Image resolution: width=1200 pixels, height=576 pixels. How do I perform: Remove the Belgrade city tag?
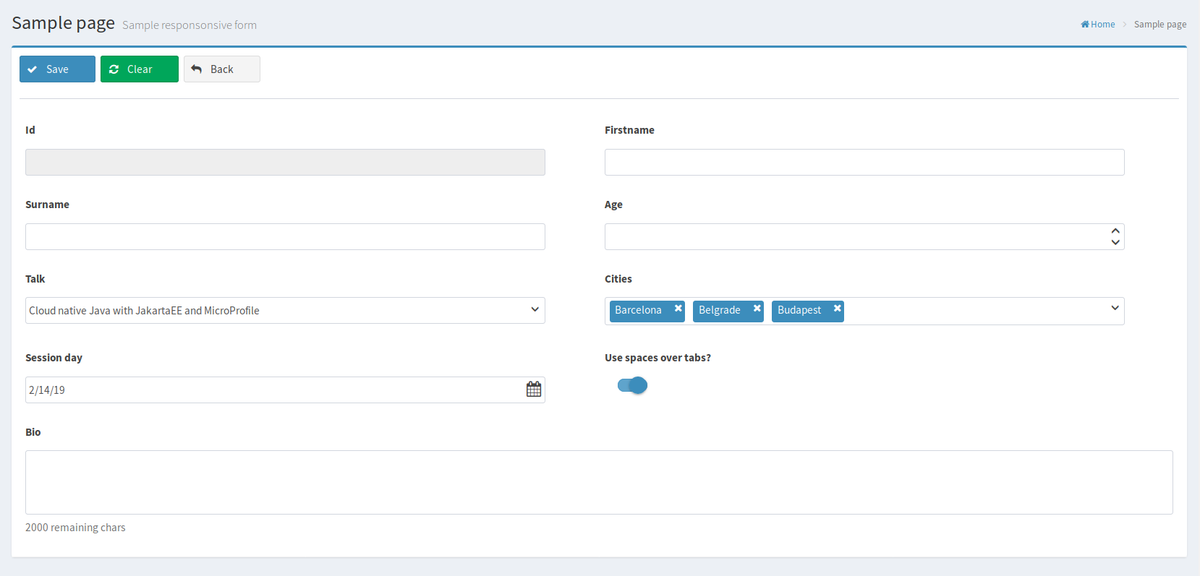click(x=757, y=309)
